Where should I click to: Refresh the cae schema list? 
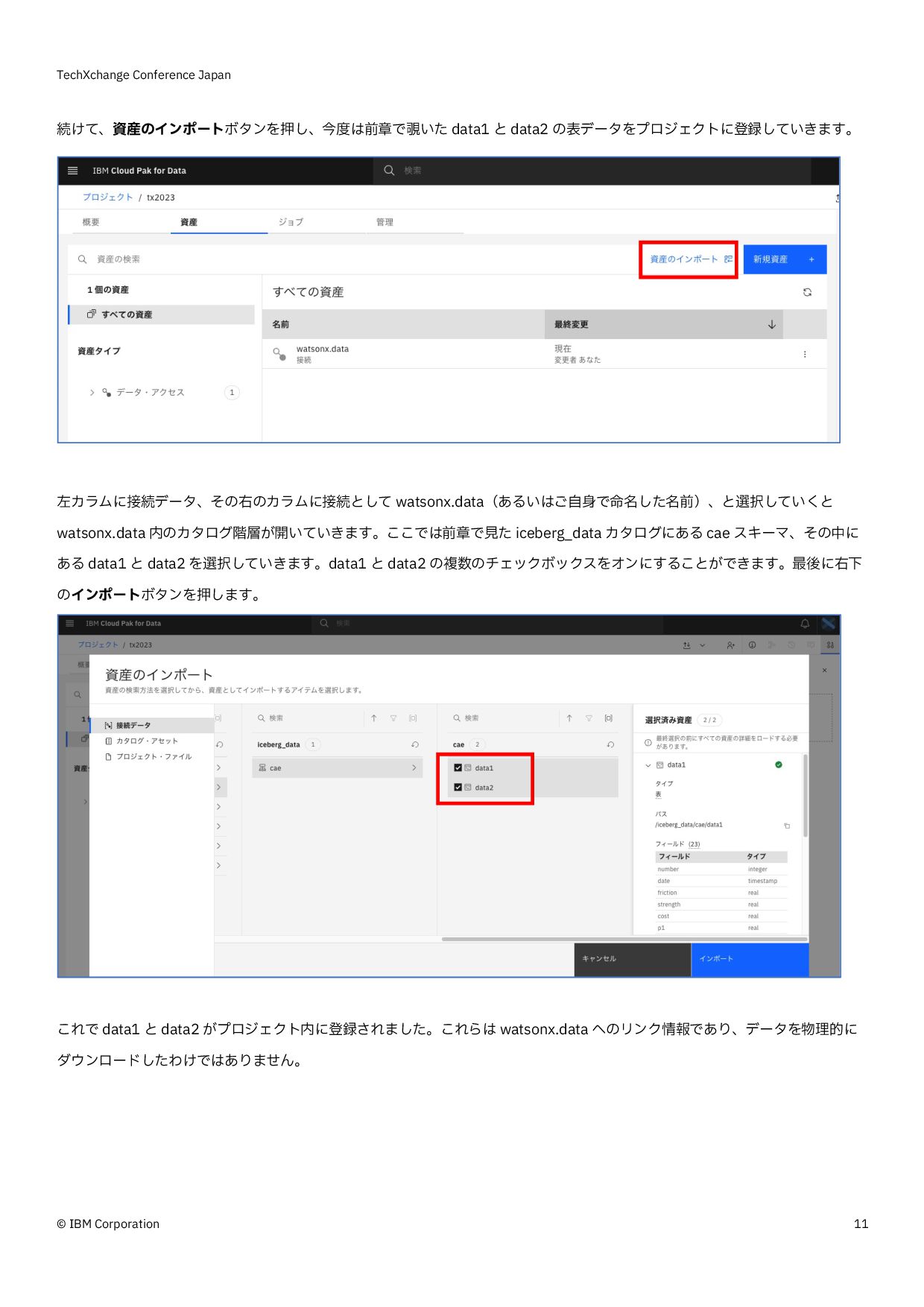point(610,744)
